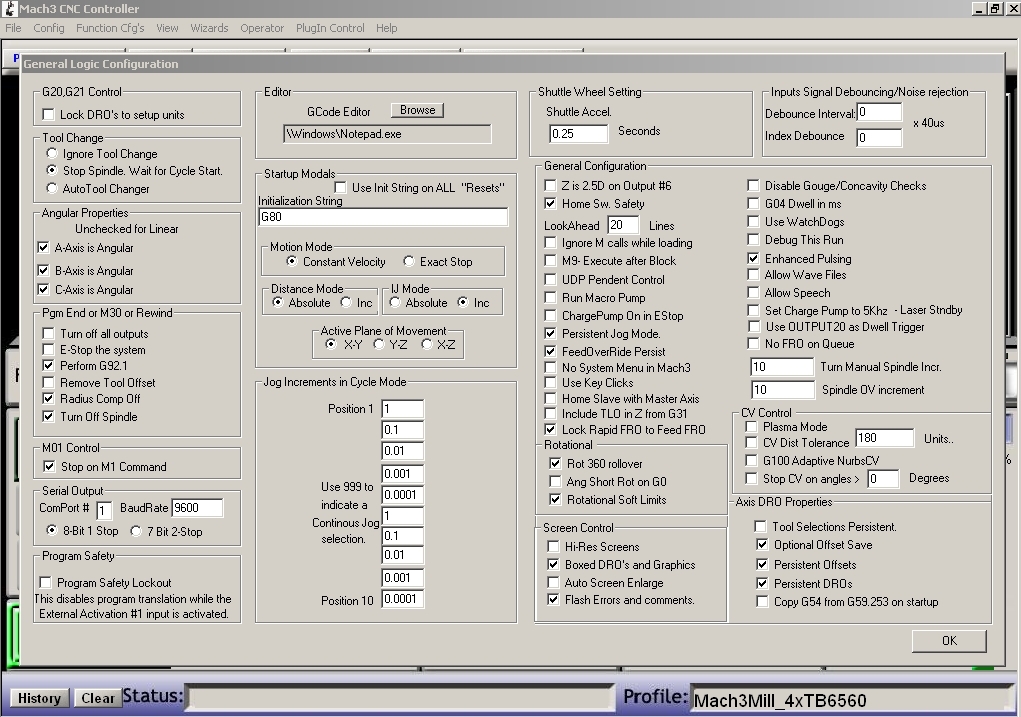This screenshot has height=717, width=1021.
Task: Click the History button
Action: [39, 698]
